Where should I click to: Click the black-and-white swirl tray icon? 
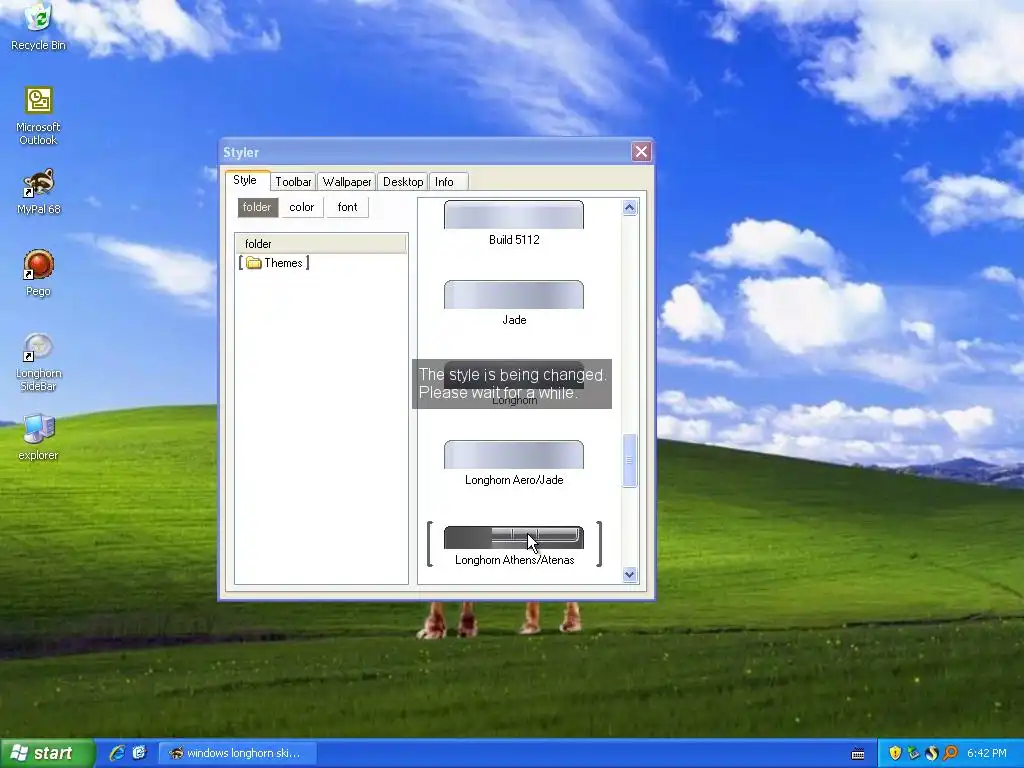(x=932, y=753)
